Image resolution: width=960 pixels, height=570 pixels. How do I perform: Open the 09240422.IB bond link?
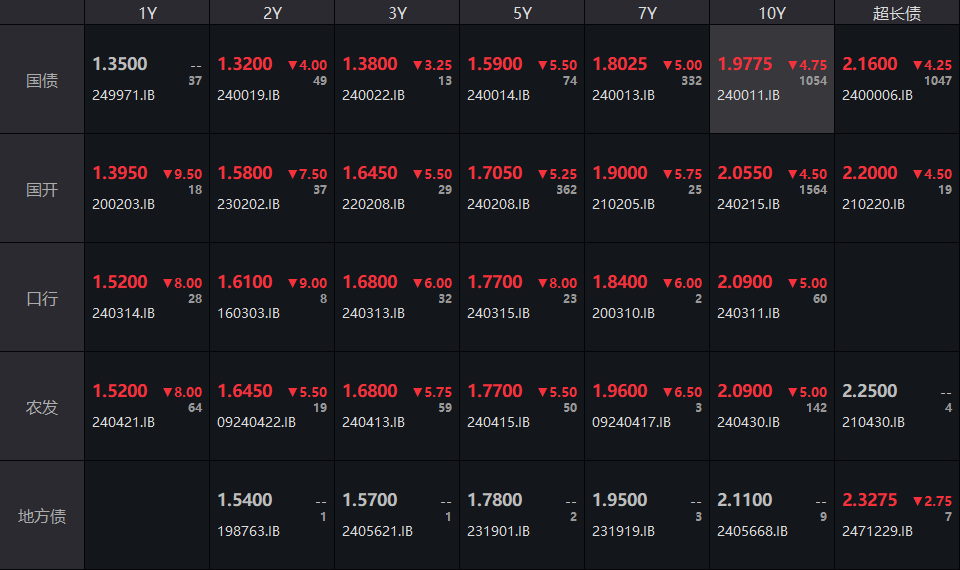(257, 422)
